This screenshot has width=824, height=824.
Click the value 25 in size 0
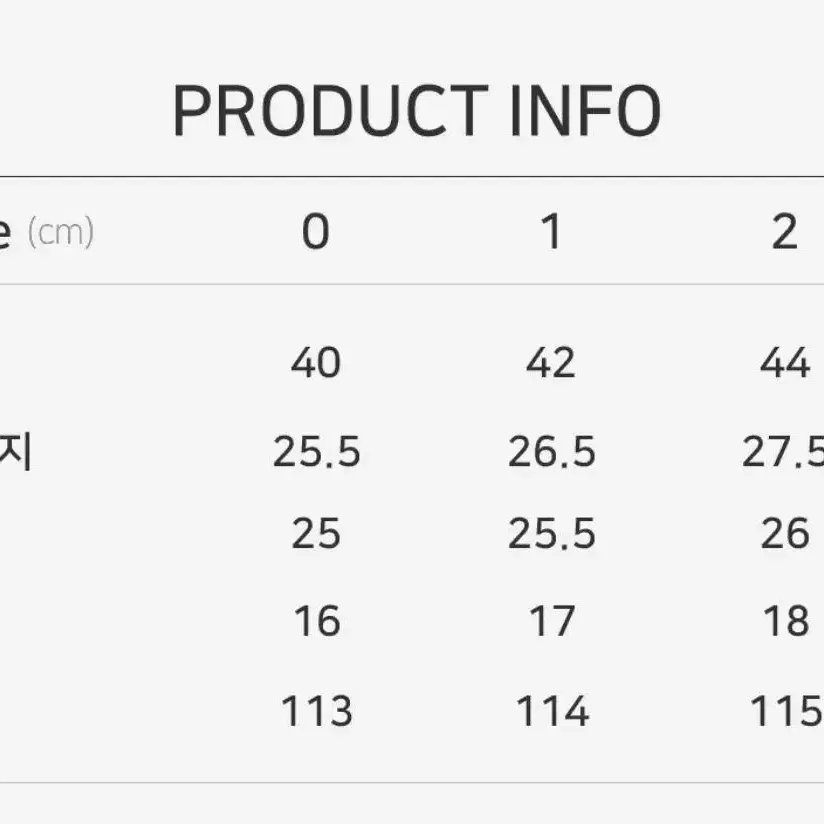(x=316, y=533)
